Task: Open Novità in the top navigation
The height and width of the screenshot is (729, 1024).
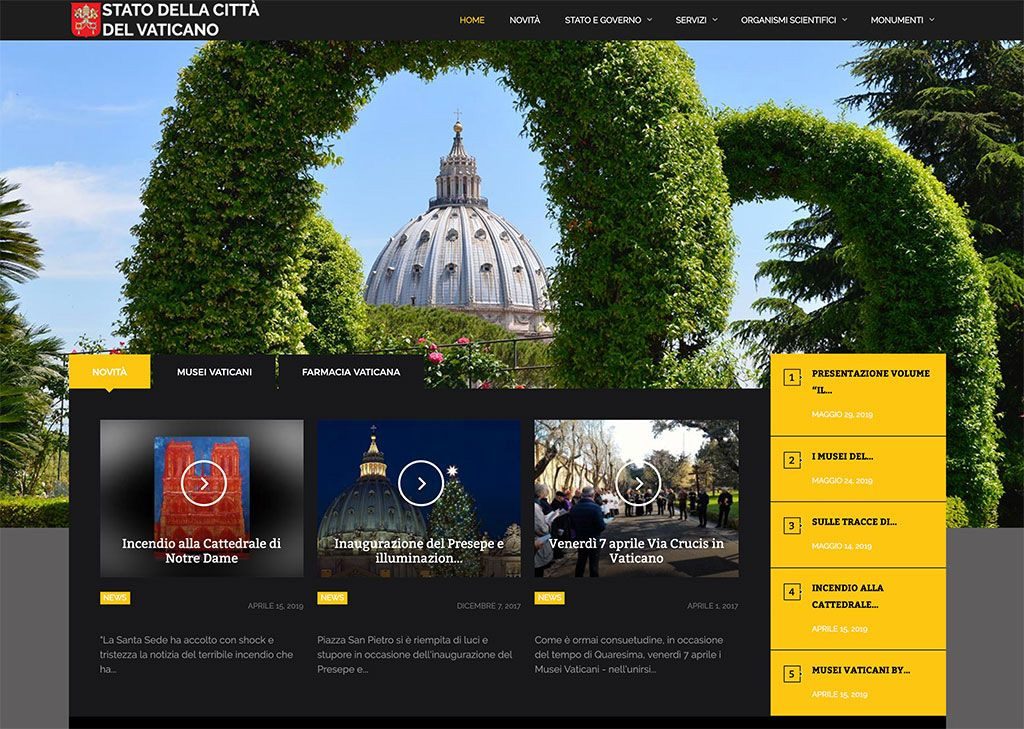Action: point(524,20)
